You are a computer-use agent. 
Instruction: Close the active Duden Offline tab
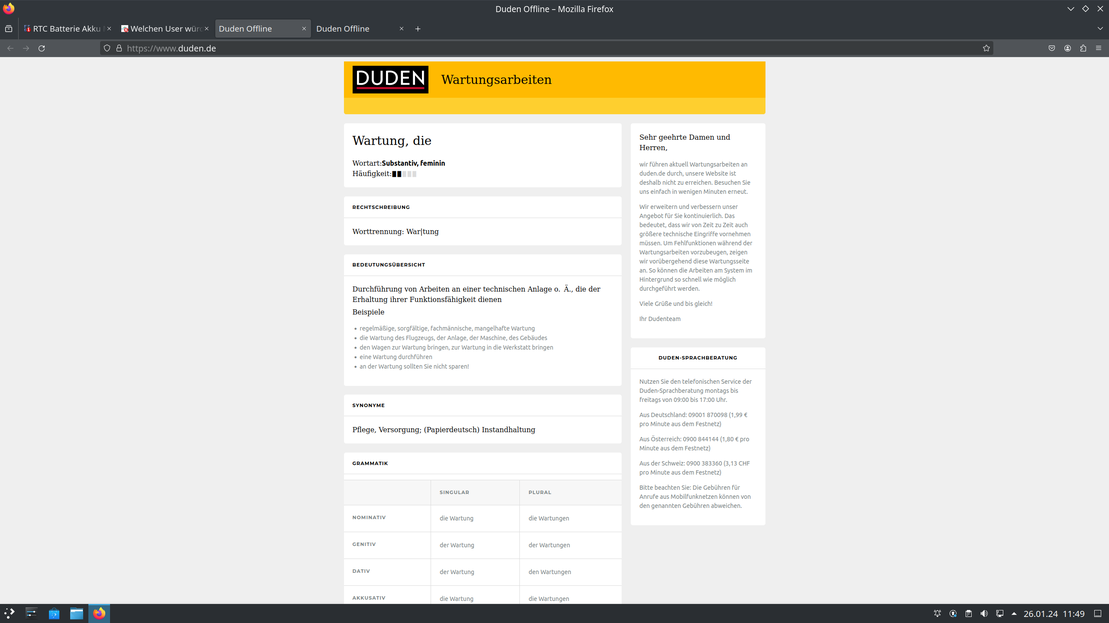coord(304,29)
